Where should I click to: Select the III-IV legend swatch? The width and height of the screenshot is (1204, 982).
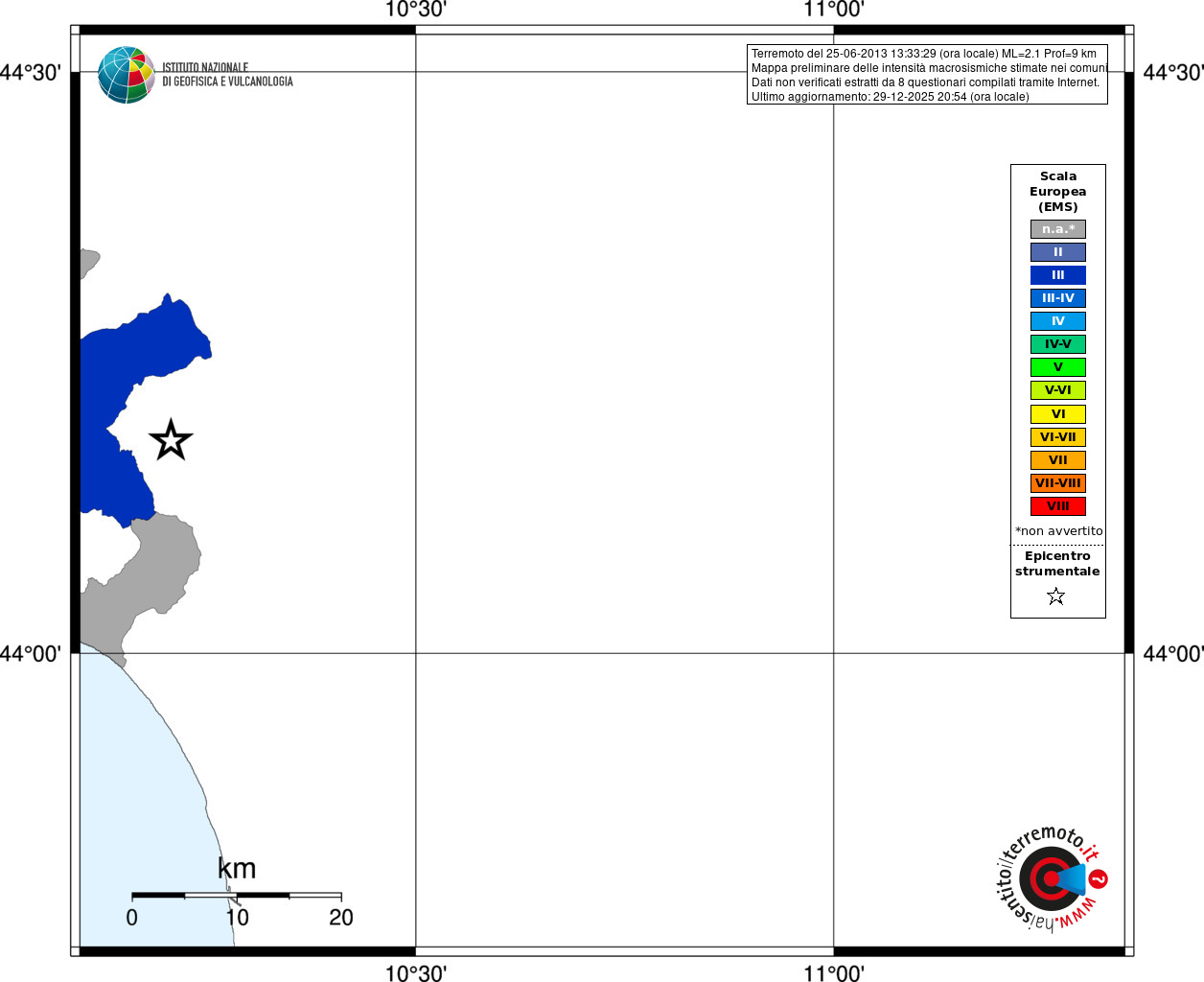pos(1058,298)
